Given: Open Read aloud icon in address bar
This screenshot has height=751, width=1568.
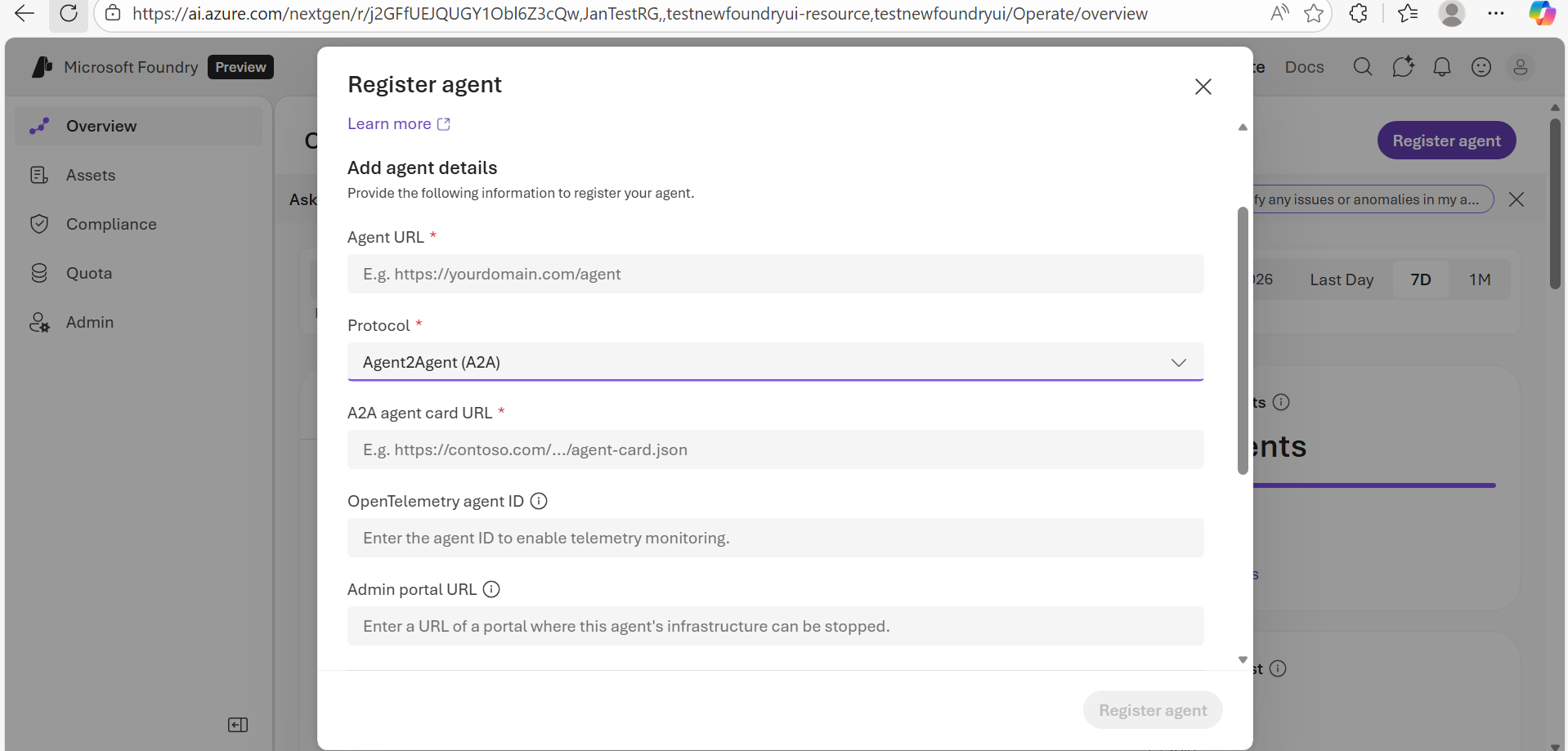Looking at the screenshot, I should tap(1279, 14).
